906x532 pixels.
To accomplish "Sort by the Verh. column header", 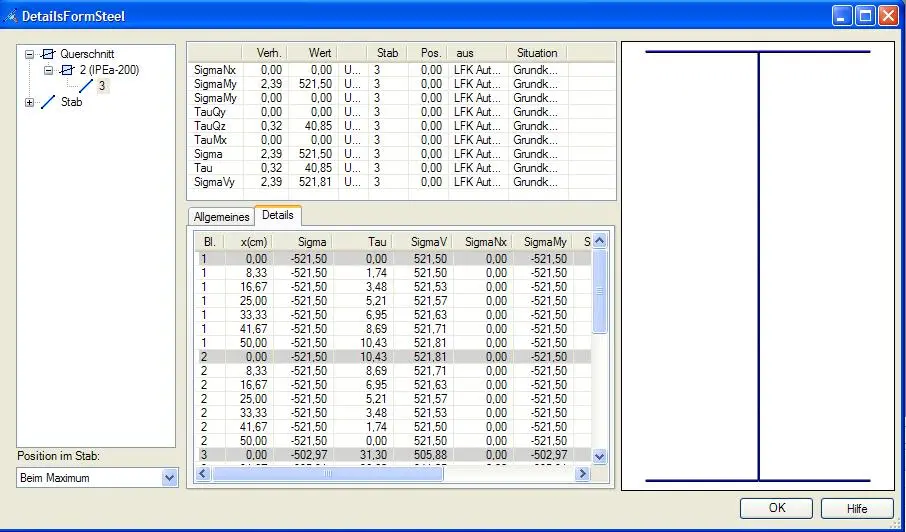I will click(265, 53).
